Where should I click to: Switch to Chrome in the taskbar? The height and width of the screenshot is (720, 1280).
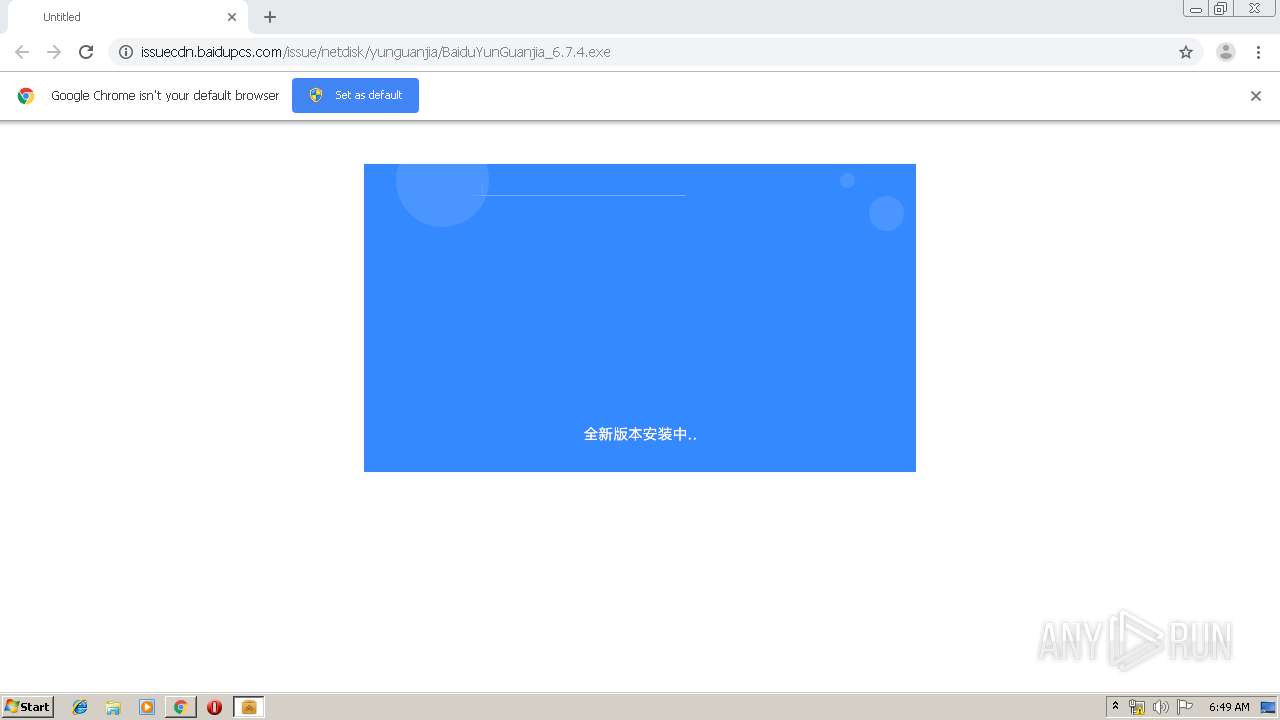(x=181, y=707)
